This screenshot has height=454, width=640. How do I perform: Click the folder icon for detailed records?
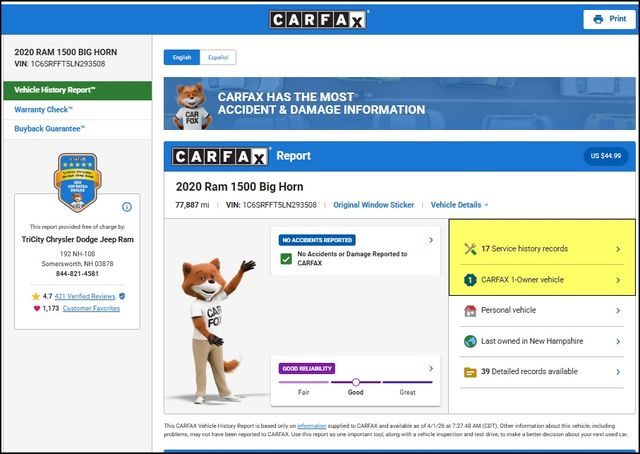470,372
